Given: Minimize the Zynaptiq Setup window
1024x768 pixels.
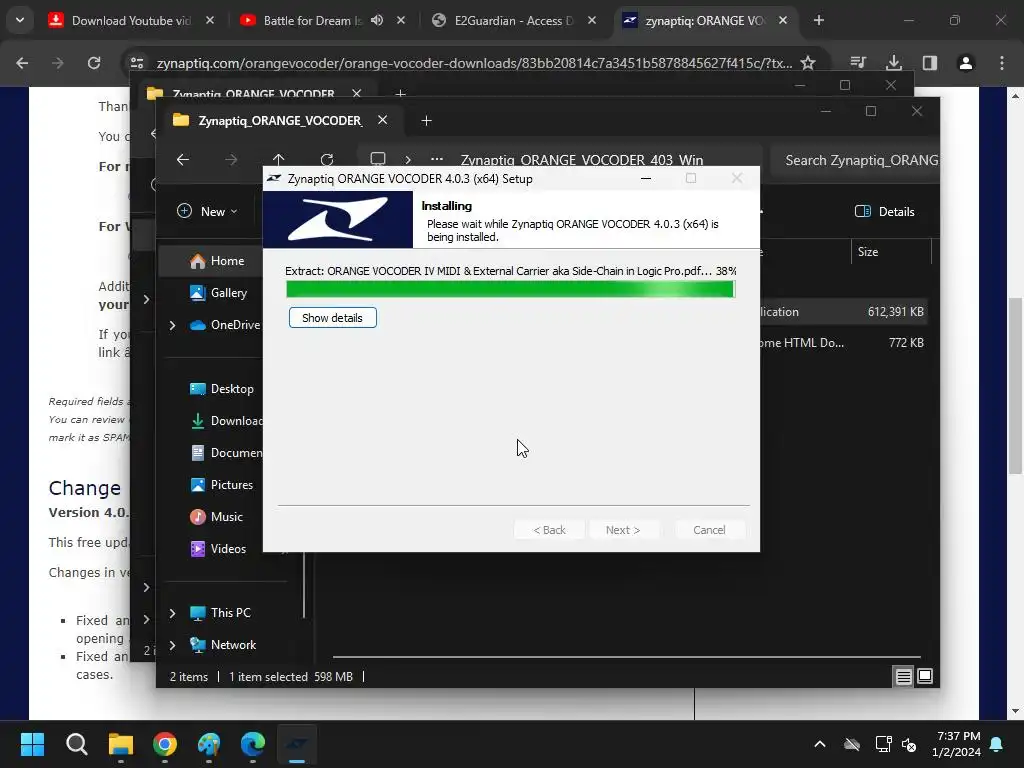Looking at the screenshot, I should coord(646,178).
